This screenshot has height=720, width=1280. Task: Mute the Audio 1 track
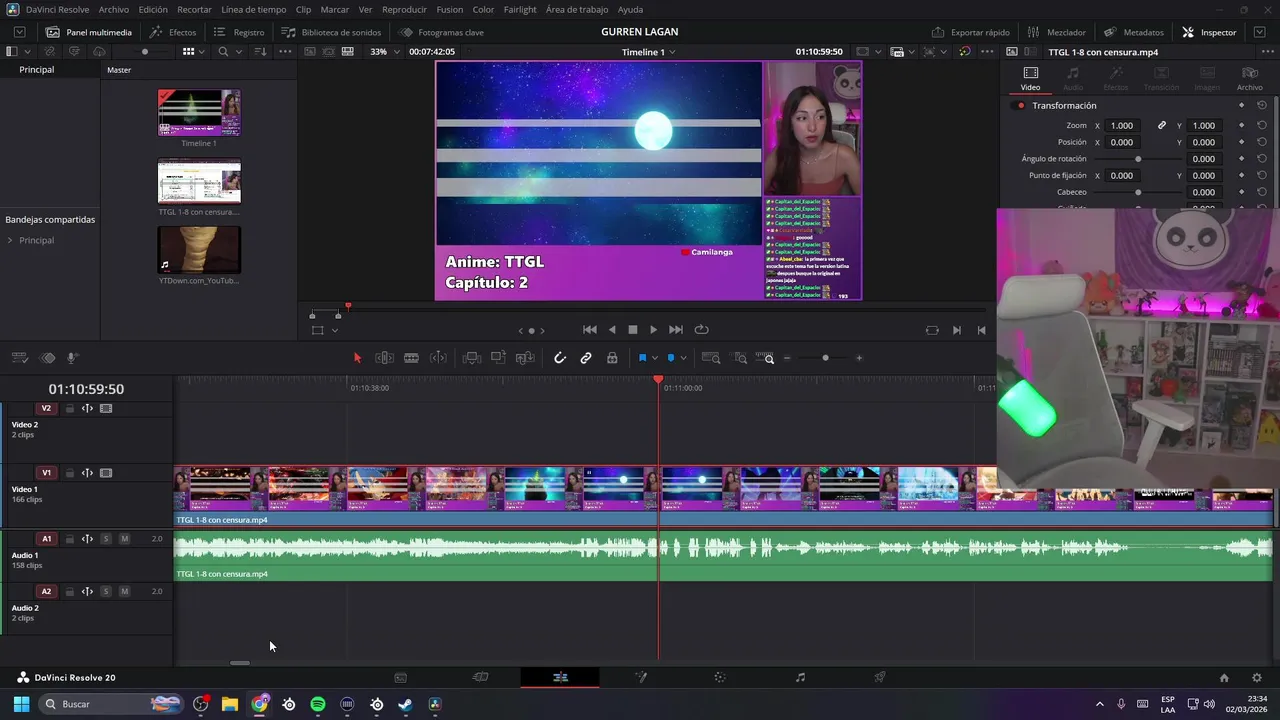coord(124,539)
